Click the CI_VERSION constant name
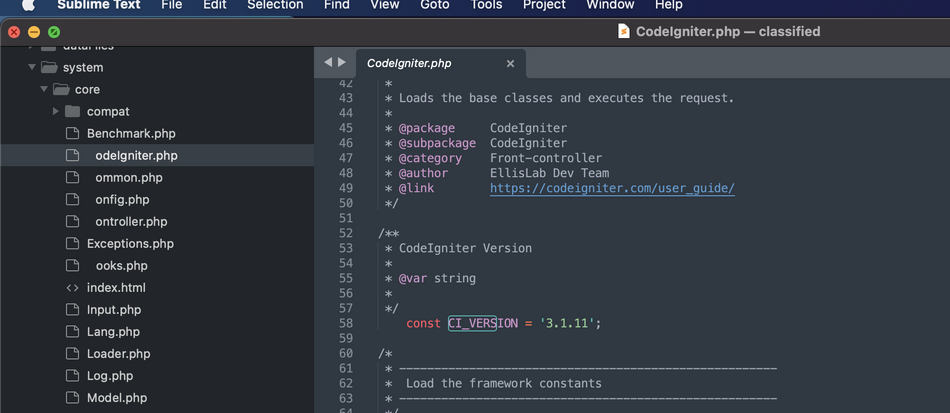The height and width of the screenshot is (413, 950). [x=483, y=323]
